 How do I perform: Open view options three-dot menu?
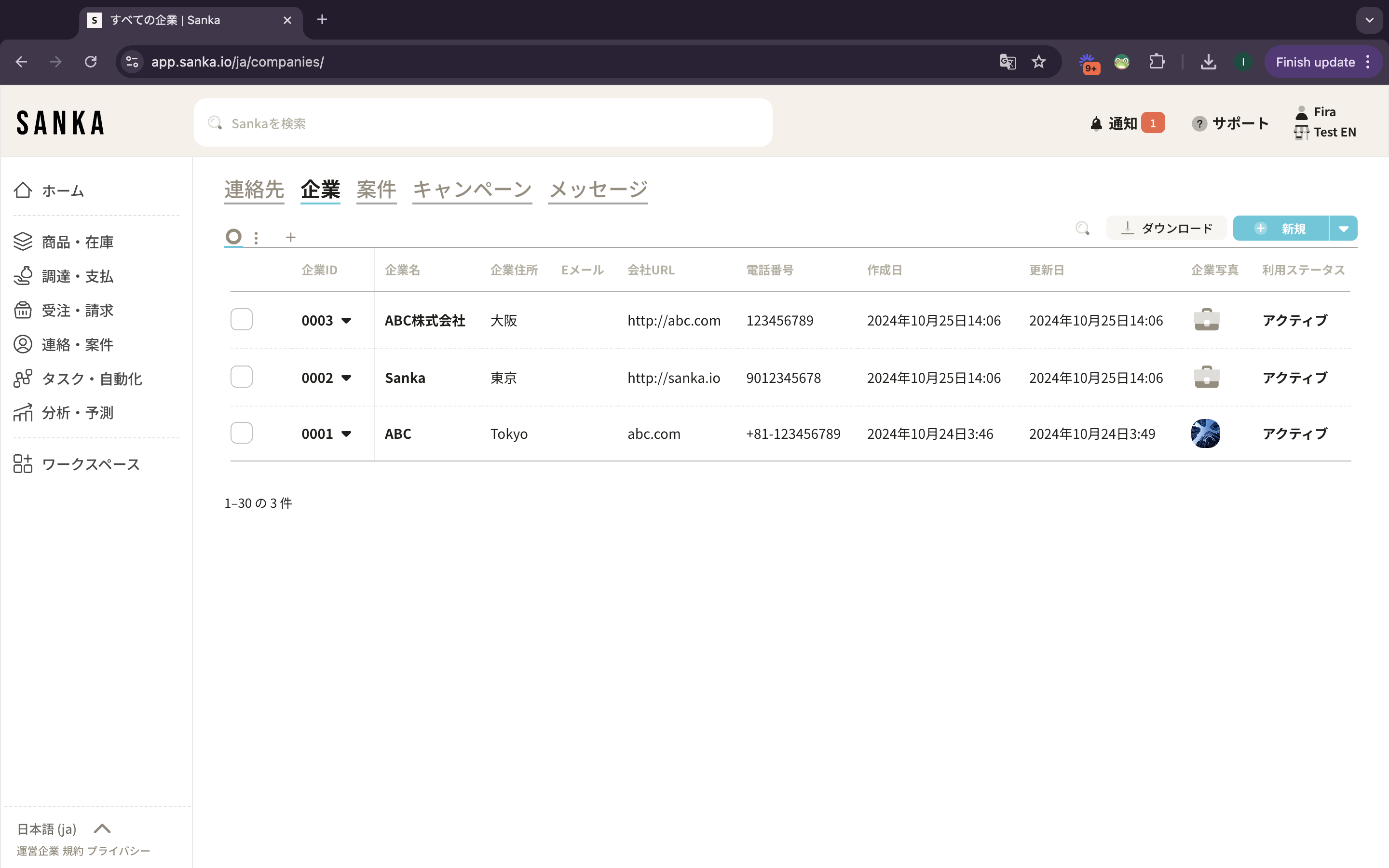pyautogui.click(x=256, y=237)
